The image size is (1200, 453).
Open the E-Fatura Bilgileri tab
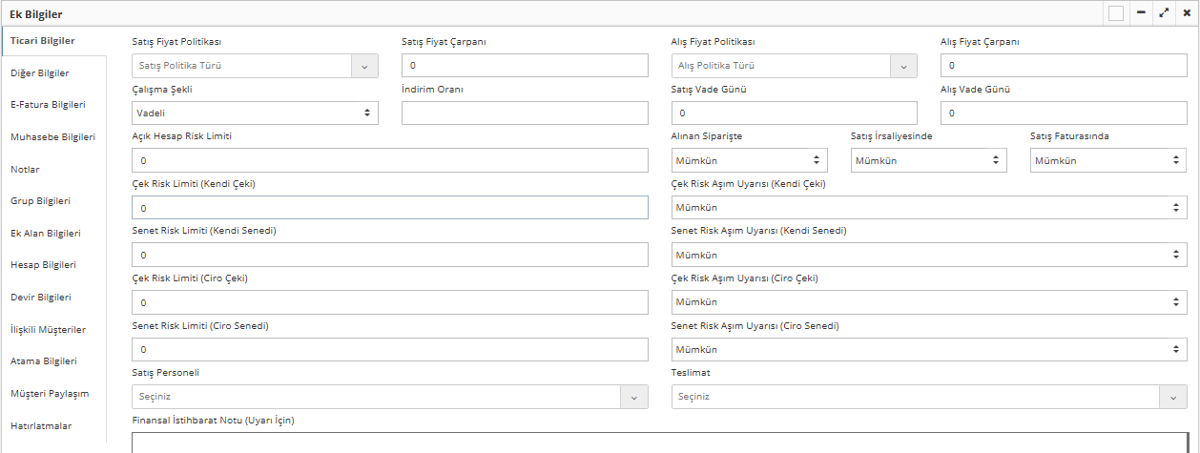(48, 105)
